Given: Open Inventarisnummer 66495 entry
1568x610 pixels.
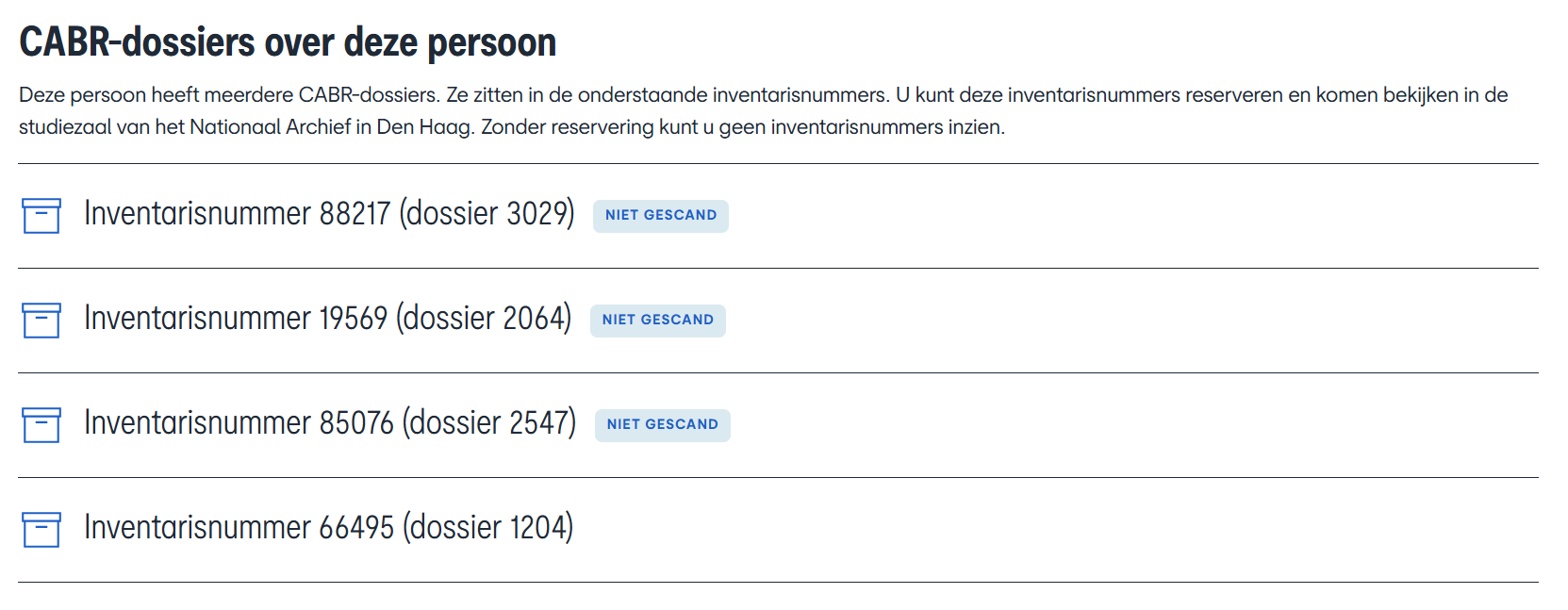Looking at the screenshot, I should point(238,528).
